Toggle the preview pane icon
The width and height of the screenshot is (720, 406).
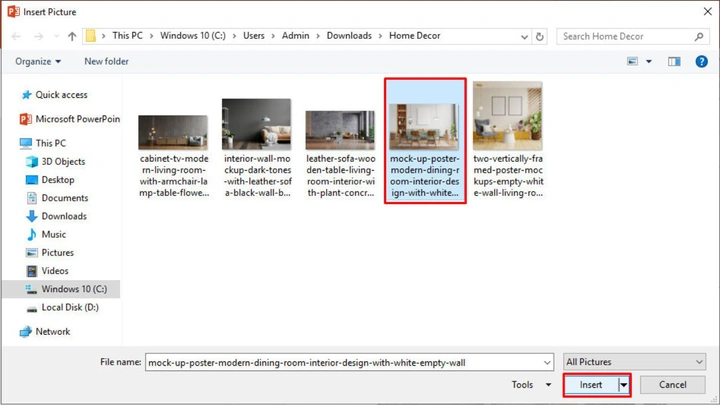tap(674, 62)
